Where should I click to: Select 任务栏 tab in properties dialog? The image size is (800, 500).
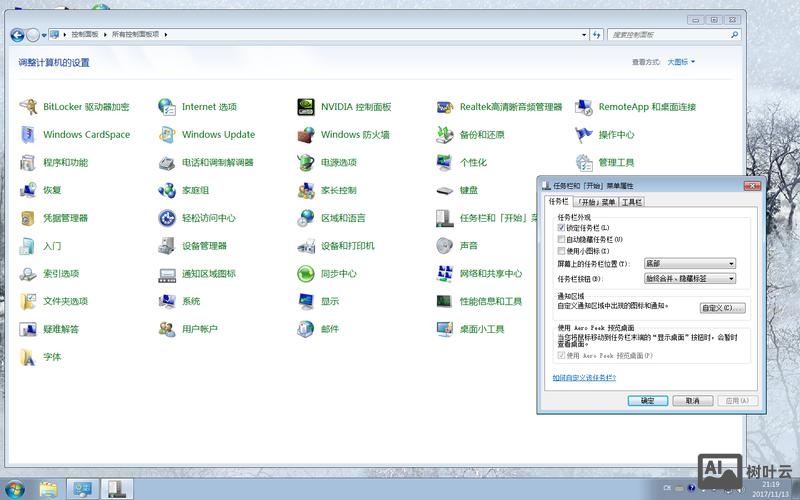pos(559,202)
